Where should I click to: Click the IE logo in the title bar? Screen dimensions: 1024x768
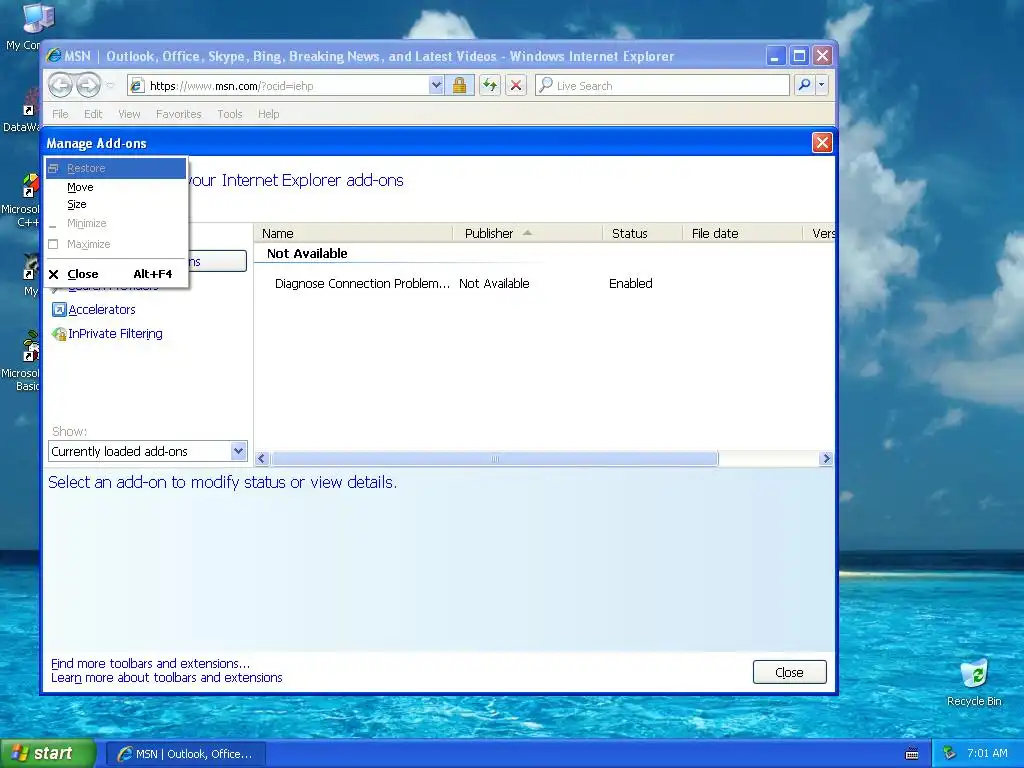(x=54, y=56)
